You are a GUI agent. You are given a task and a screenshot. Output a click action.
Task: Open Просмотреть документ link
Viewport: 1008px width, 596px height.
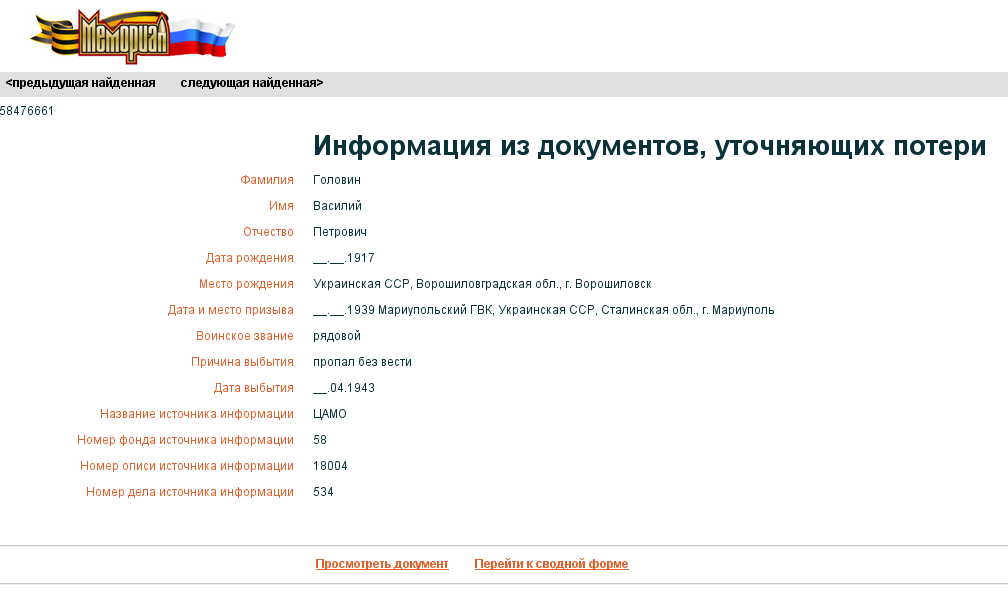[x=382, y=564]
